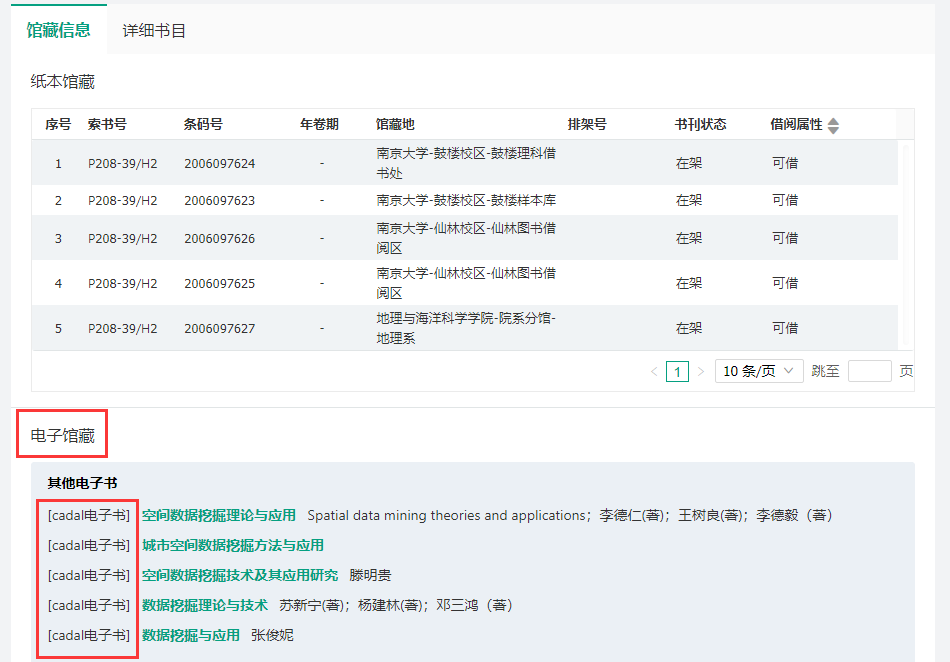Screen dimensions: 950x662
Task: Select page 1 in pagination
Action: click(x=677, y=372)
